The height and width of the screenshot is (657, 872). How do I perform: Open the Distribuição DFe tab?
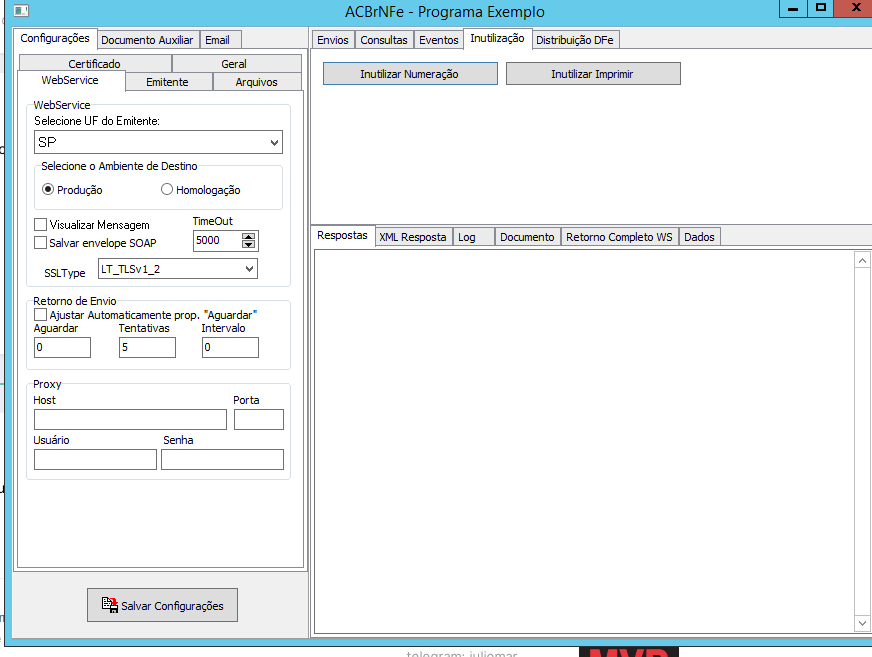click(x=575, y=40)
